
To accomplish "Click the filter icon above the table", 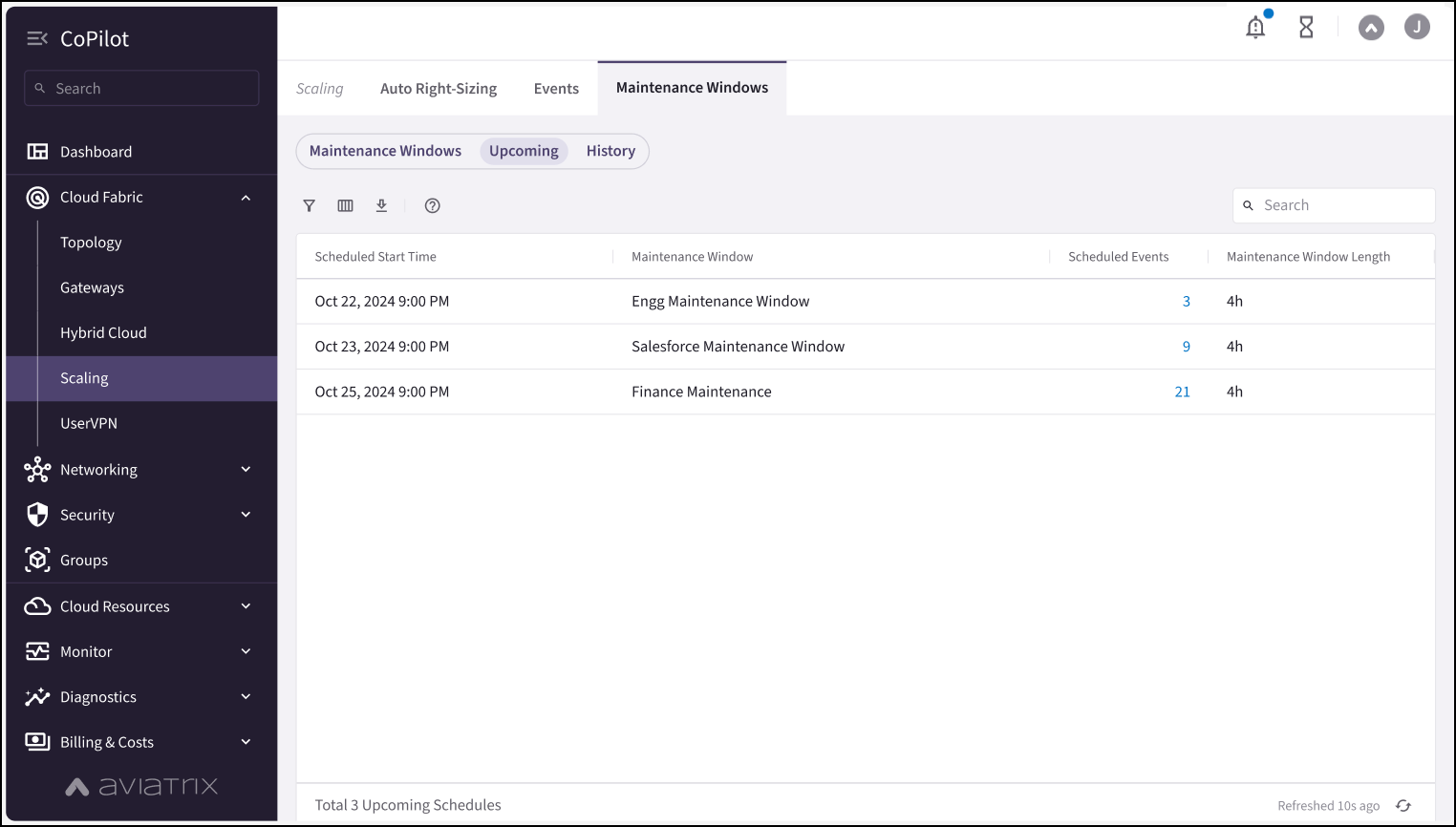I will pos(309,205).
